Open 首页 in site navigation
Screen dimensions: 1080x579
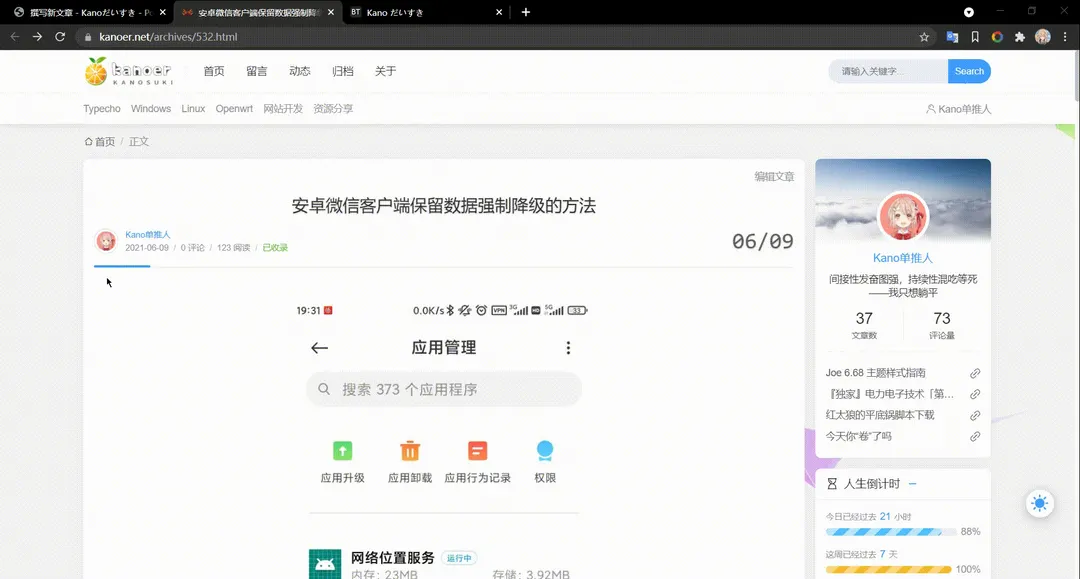coord(214,71)
